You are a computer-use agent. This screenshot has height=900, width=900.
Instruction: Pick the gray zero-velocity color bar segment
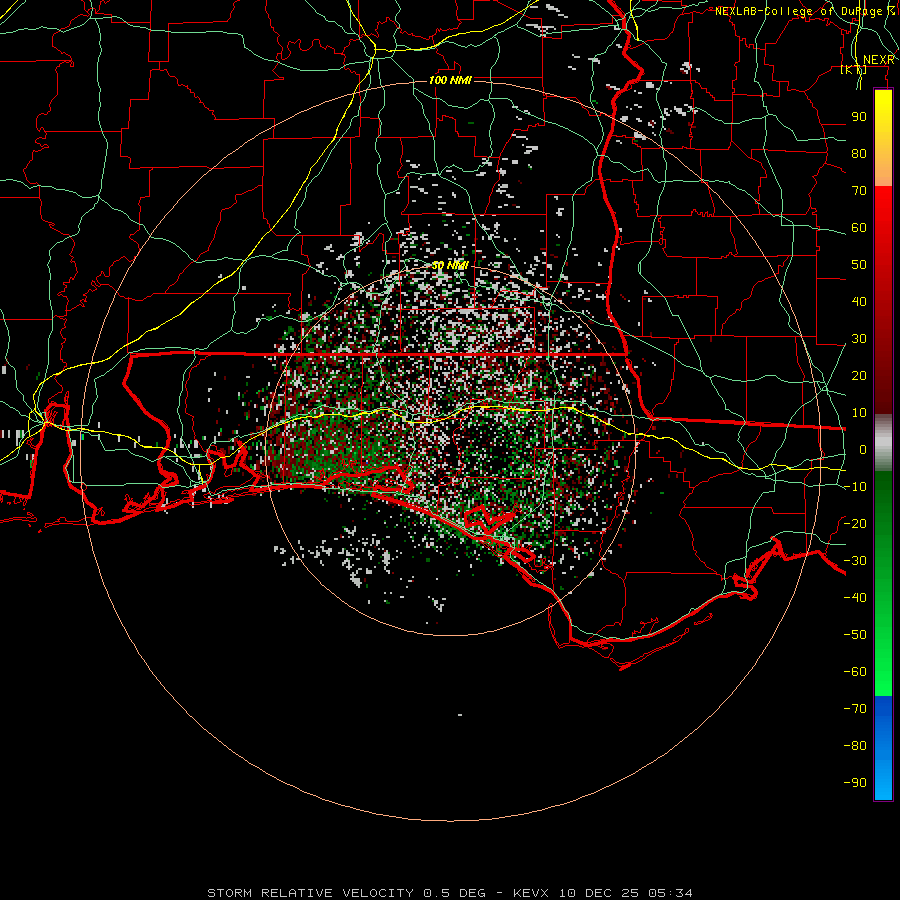[883, 443]
